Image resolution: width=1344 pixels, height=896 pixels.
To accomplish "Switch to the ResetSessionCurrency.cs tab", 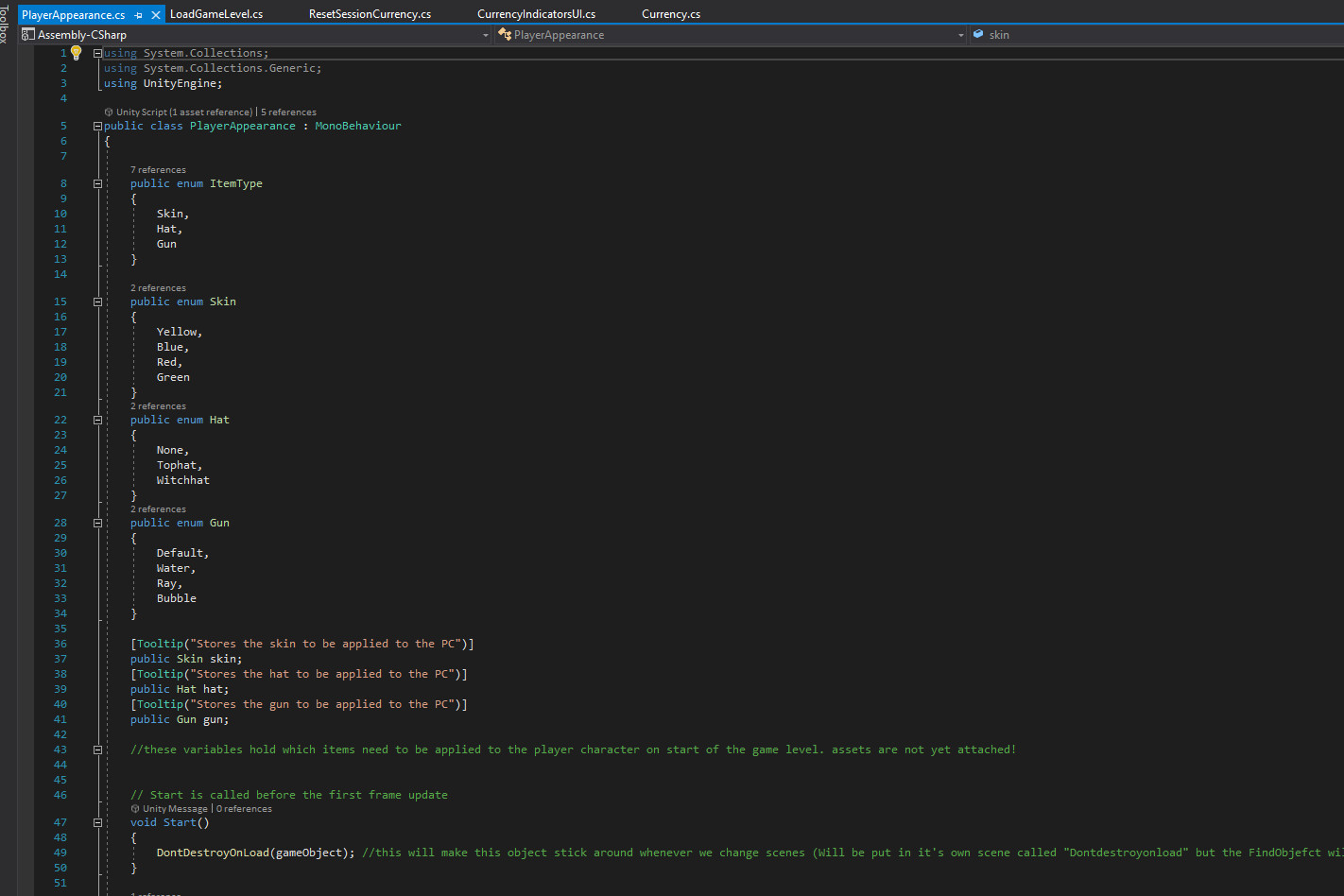I will pos(370,14).
